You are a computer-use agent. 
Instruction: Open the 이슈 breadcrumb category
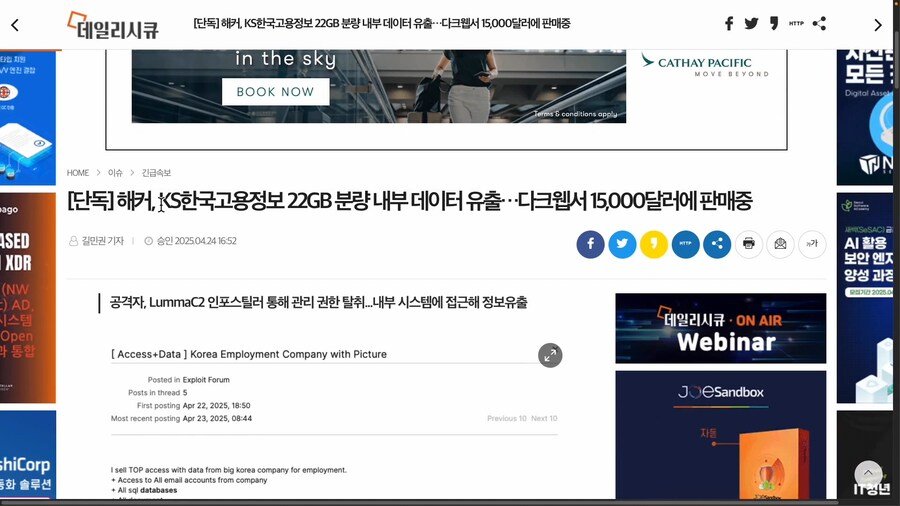(115, 173)
